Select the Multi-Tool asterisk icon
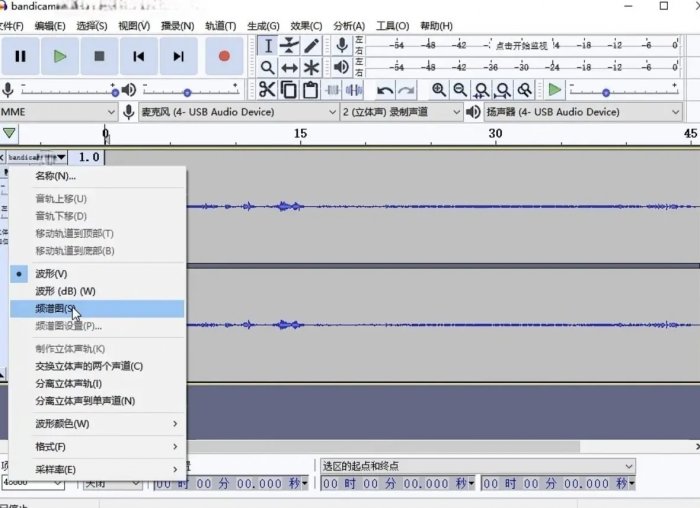The width and height of the screenshot is (700, 508). [312, 67]
